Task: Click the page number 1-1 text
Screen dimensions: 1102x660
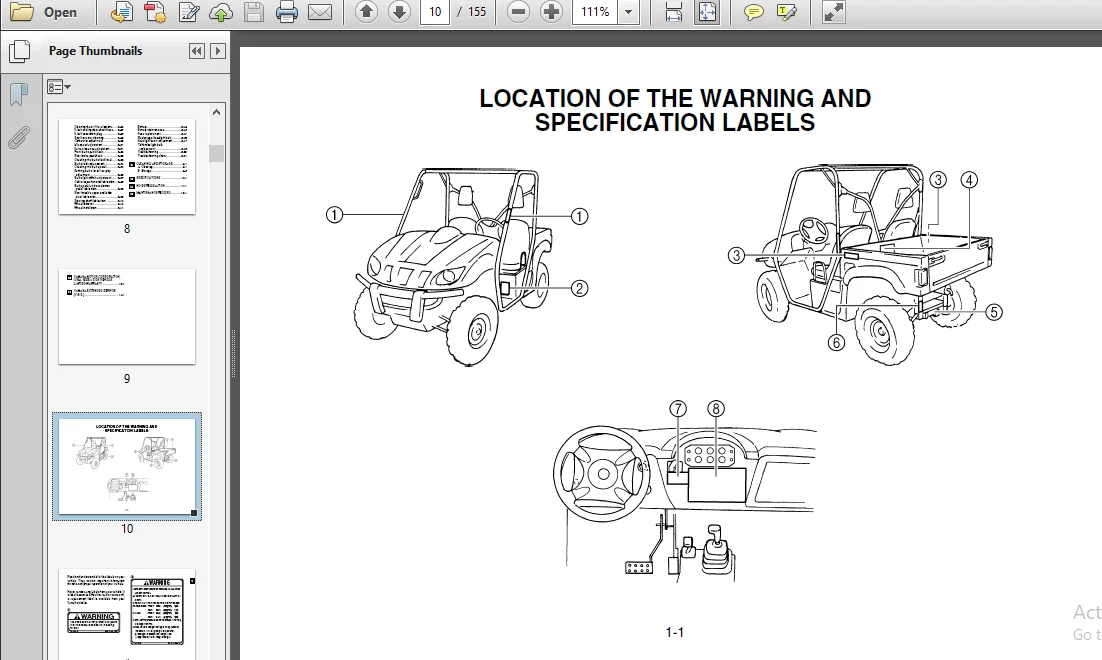Action: (x=675, y=633)
